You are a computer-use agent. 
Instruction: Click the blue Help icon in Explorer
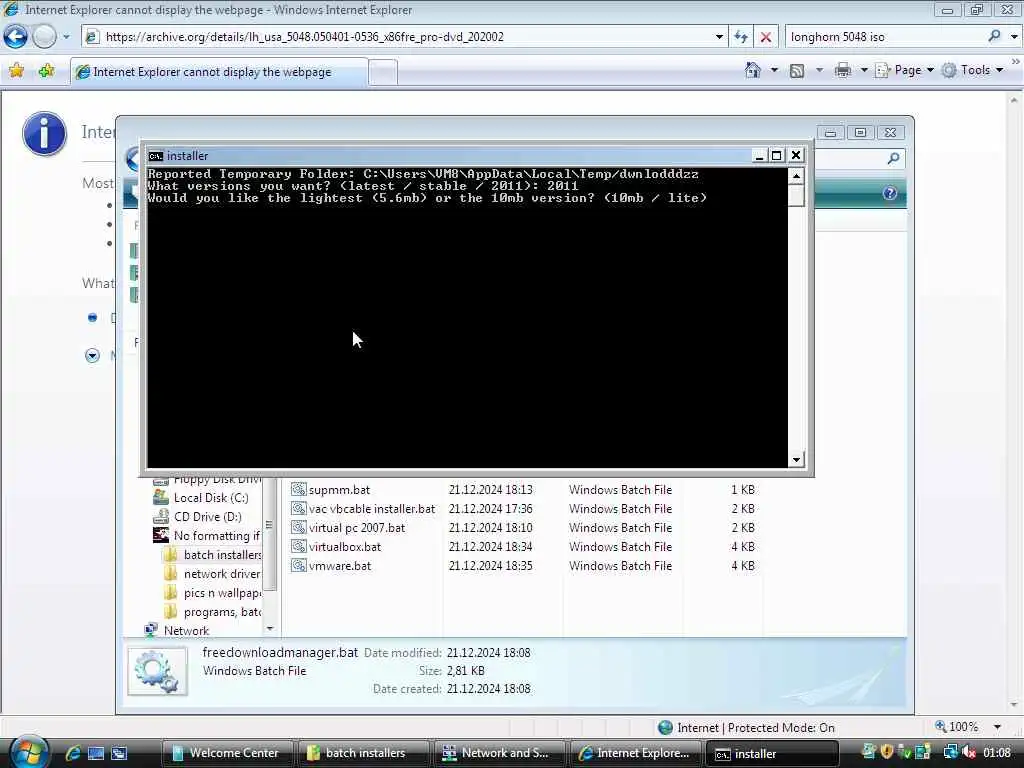click(889, 193)
